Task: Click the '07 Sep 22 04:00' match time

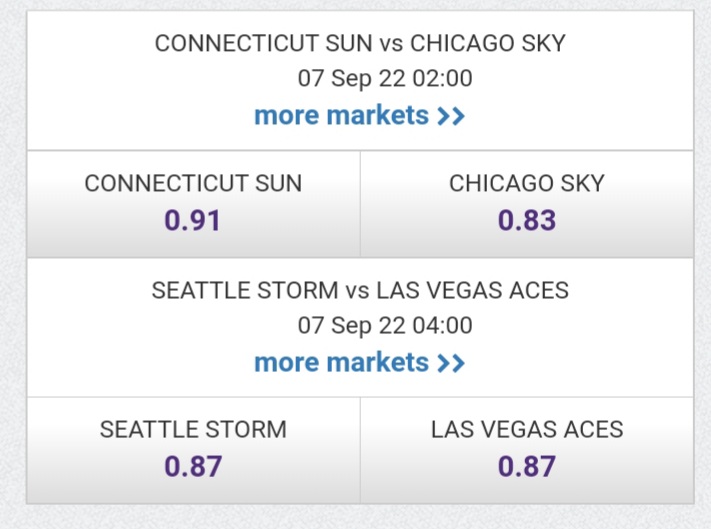Action: click(385, 325)
